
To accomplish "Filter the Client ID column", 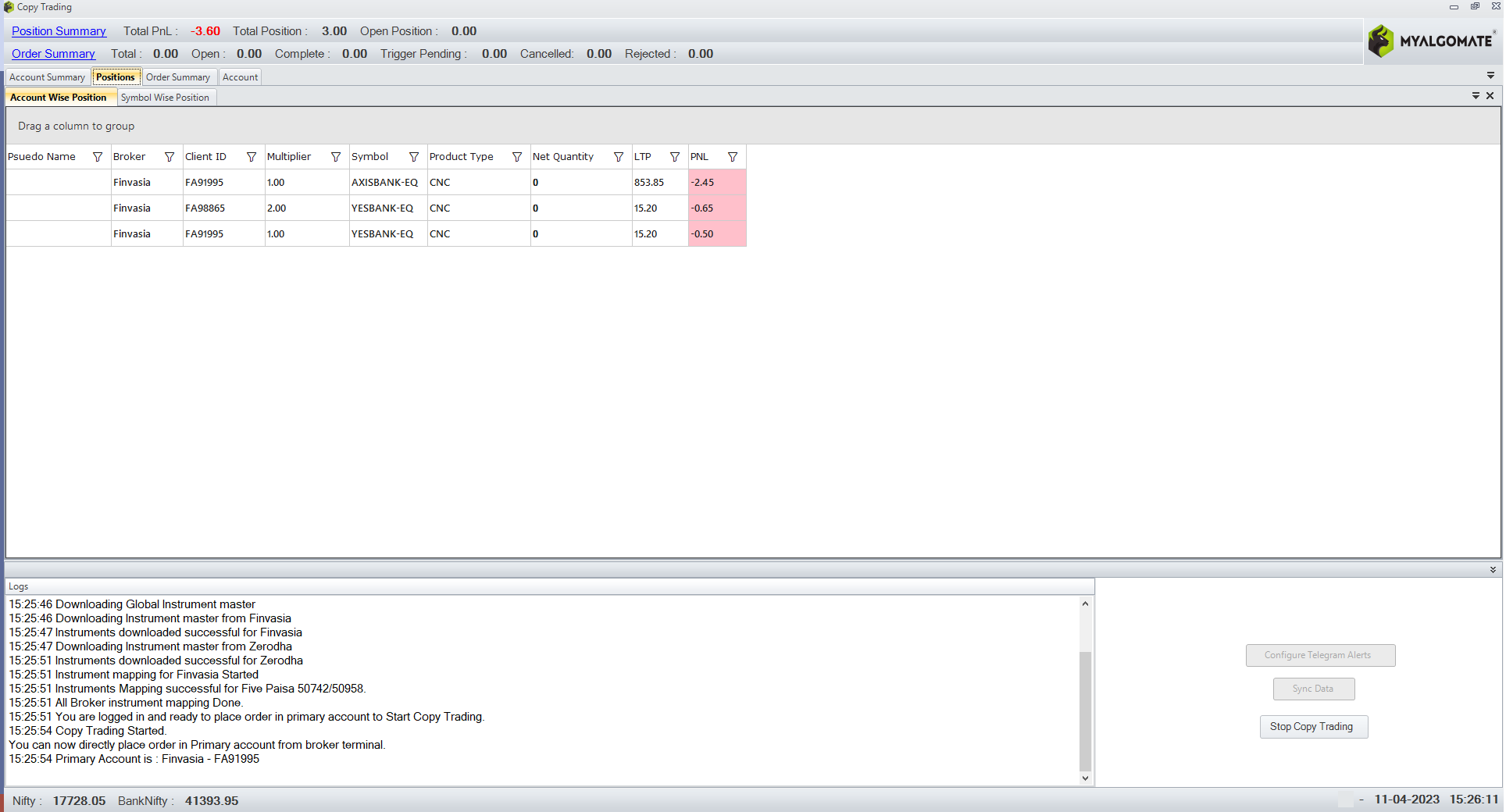I will (252, 156).
